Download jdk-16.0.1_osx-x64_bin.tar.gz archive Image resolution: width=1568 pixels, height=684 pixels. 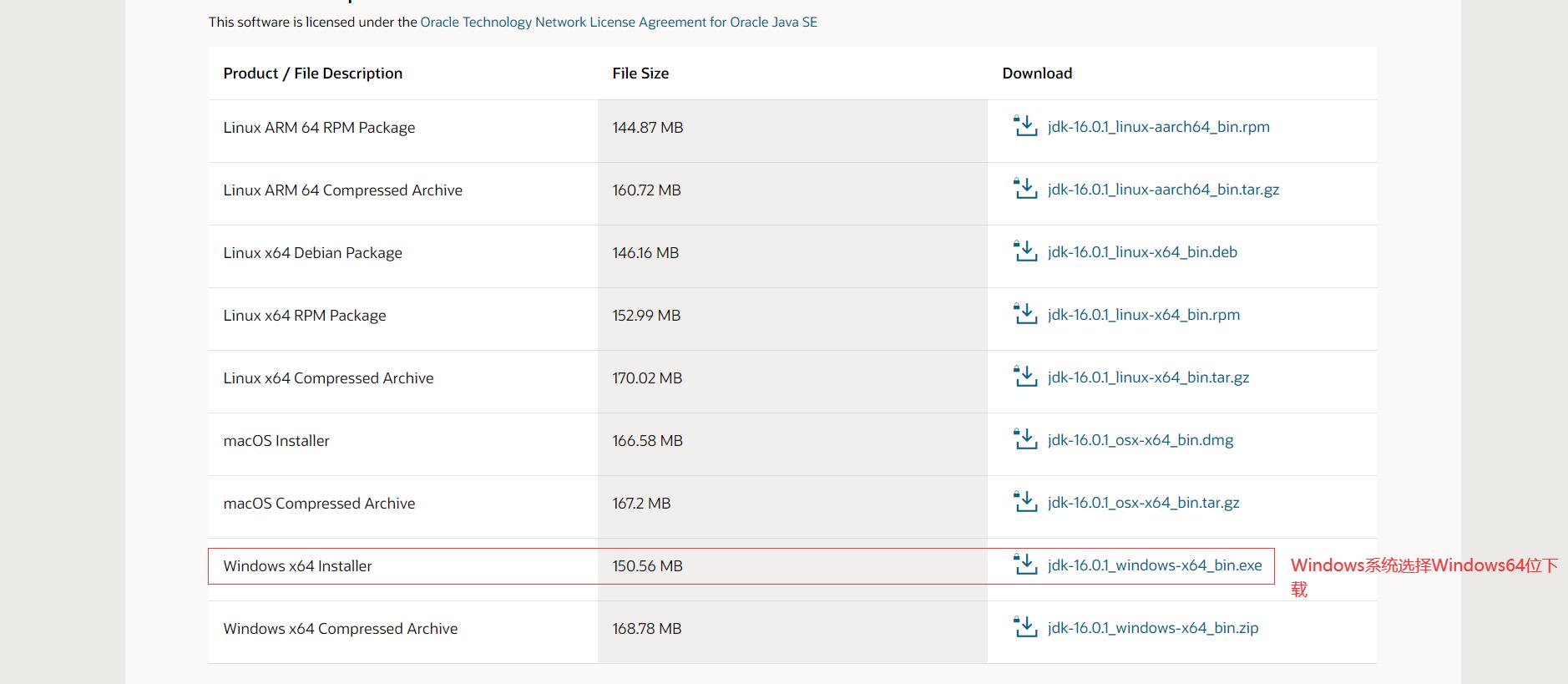point(1143,503)
